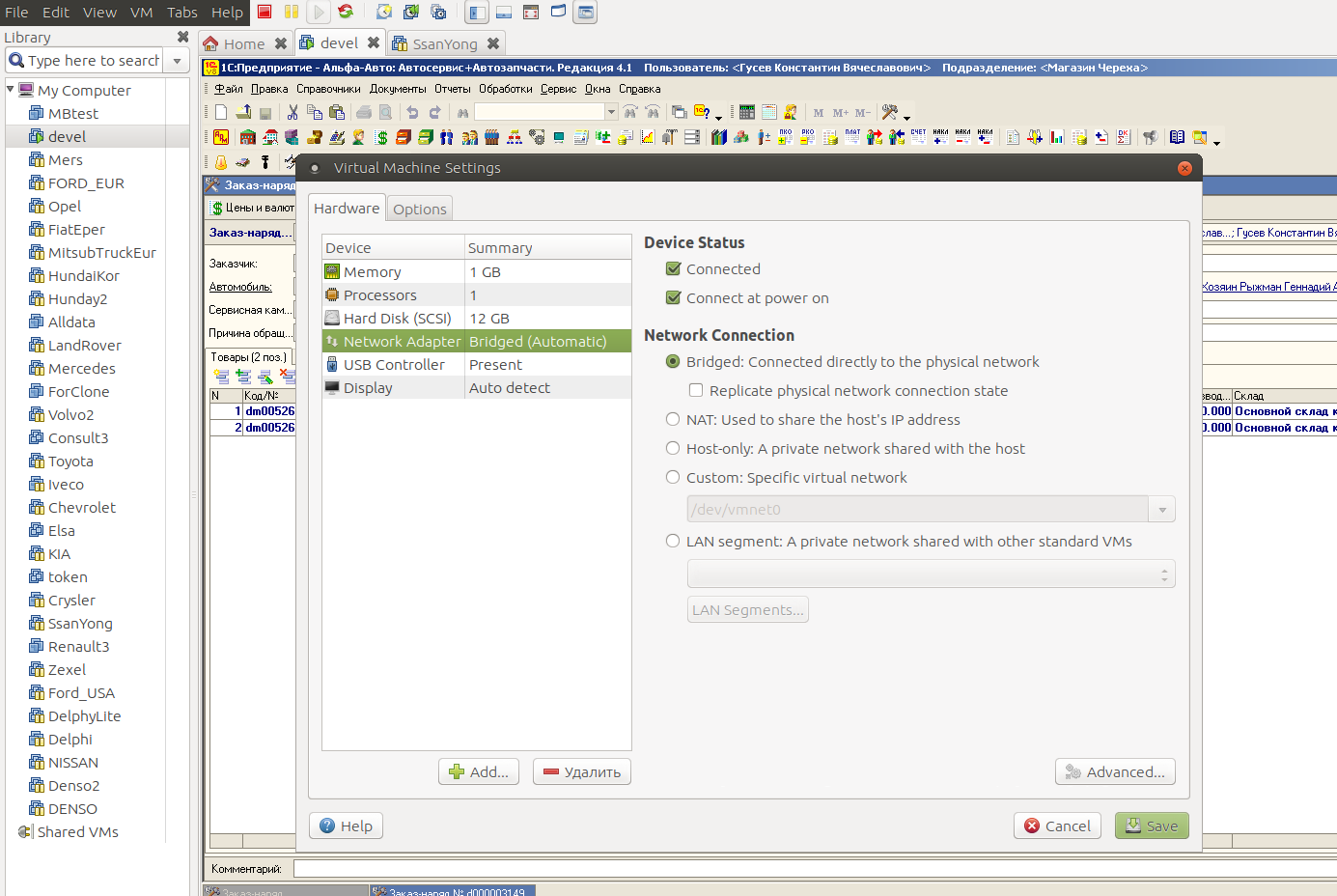The image size is (1337, 896).
Task: Toggle Connect at power on checkbox
Action: [674, 298]
